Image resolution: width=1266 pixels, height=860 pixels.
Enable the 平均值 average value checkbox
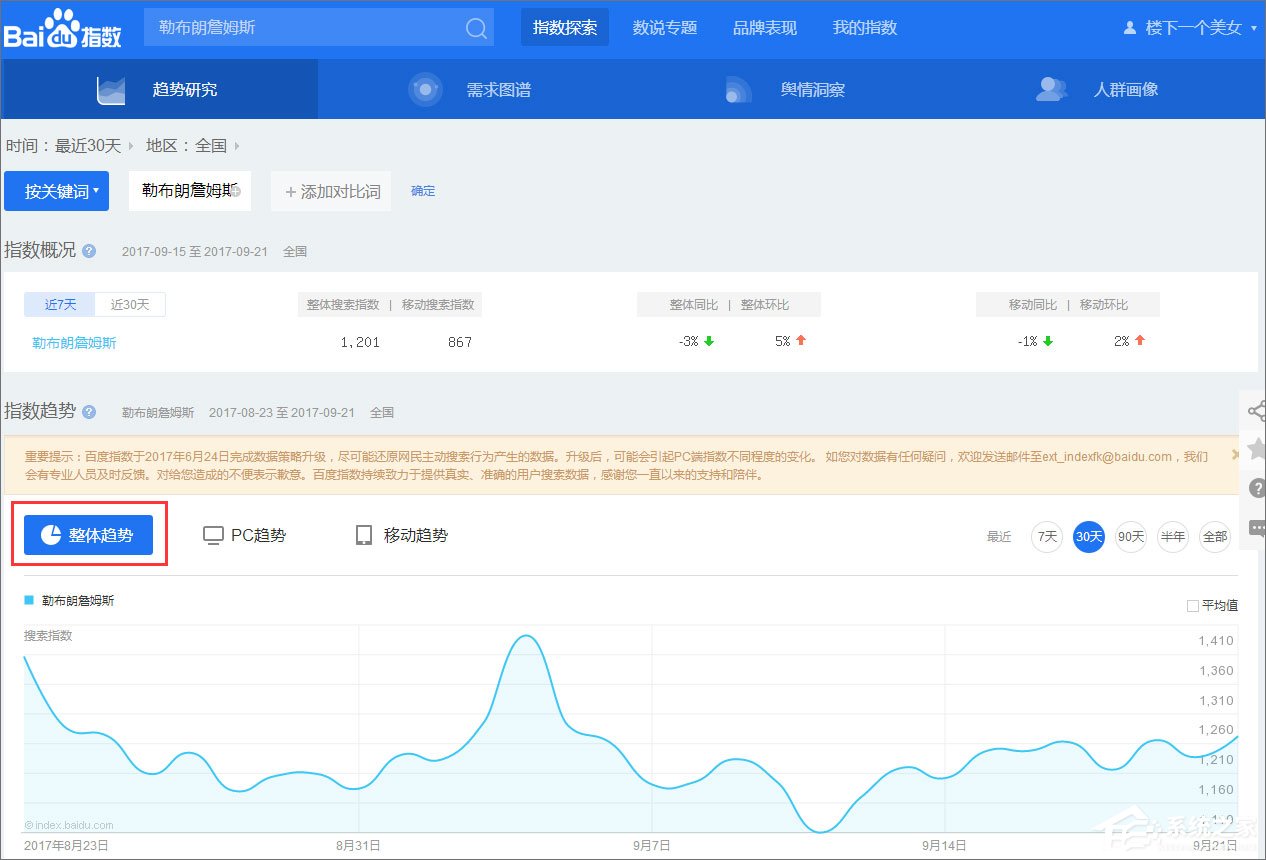tap(1191, 605)
